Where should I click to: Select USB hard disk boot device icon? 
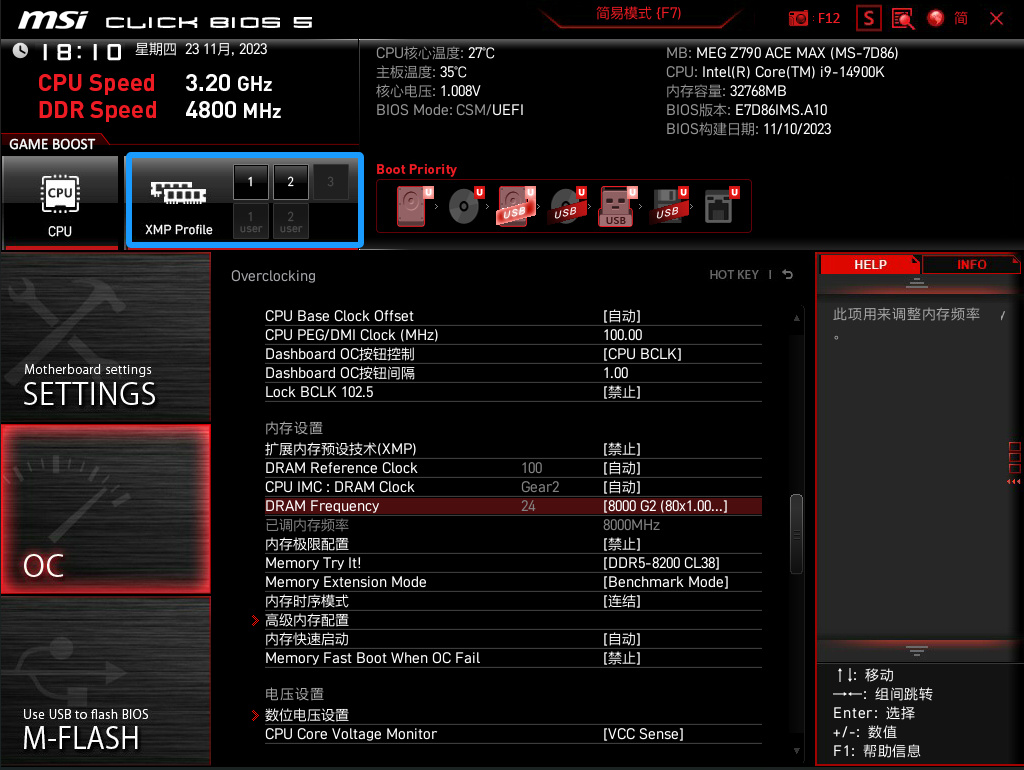[516, 206]
